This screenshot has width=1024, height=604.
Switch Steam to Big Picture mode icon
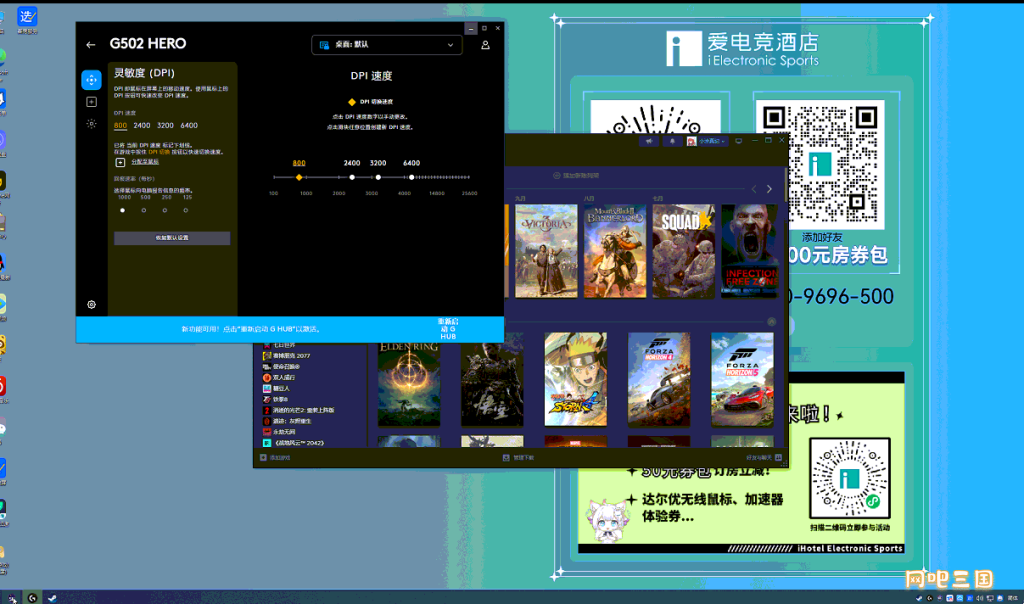[x=739, y=141]
